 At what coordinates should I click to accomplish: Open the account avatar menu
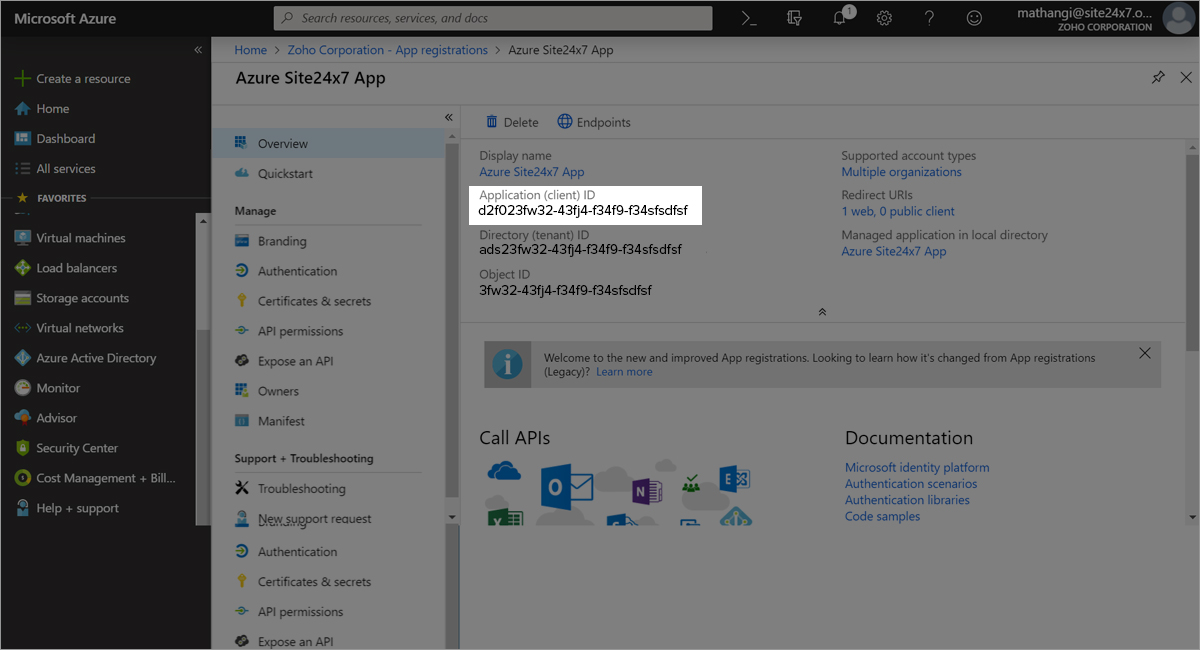tap(1178, 18)
